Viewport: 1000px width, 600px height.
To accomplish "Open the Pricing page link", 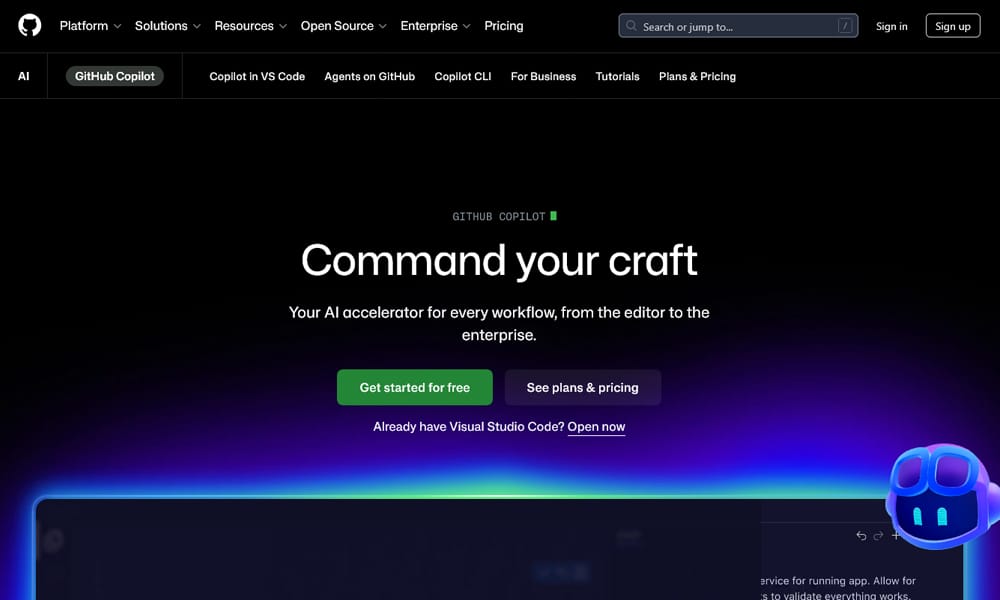I will 504,26.
